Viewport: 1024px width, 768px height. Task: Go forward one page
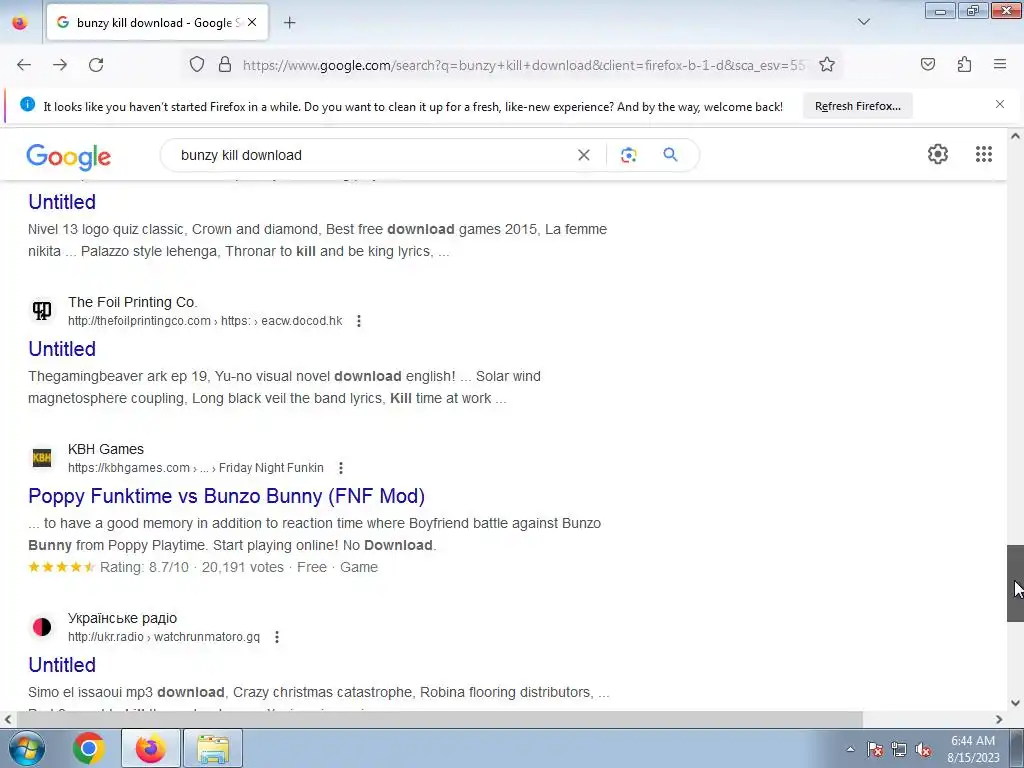60,65
